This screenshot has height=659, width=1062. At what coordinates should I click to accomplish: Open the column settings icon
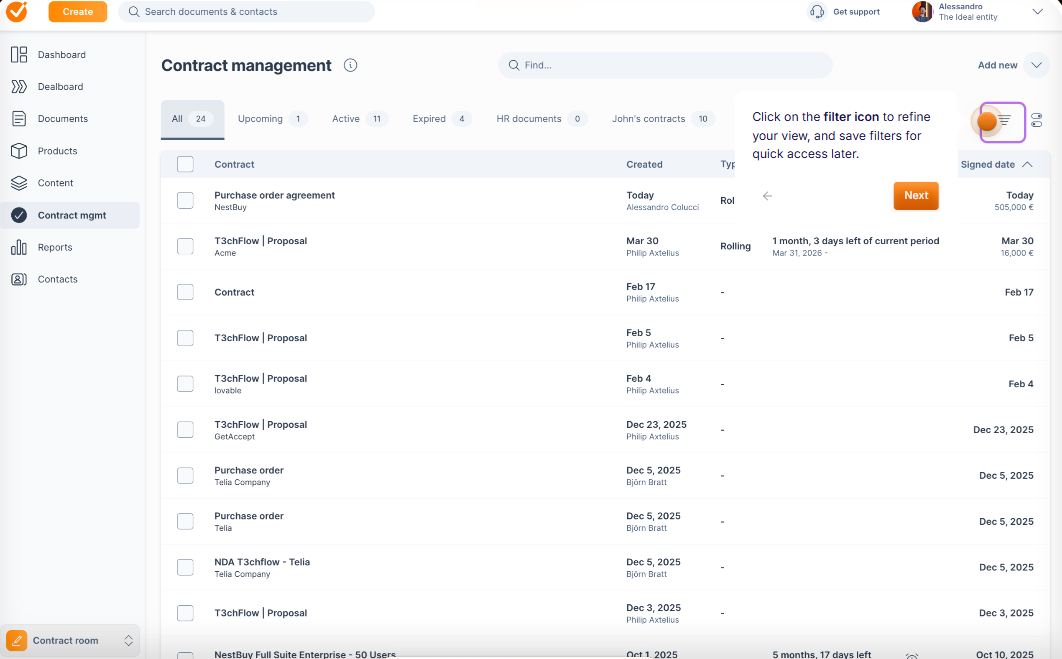pos(1036,121)
